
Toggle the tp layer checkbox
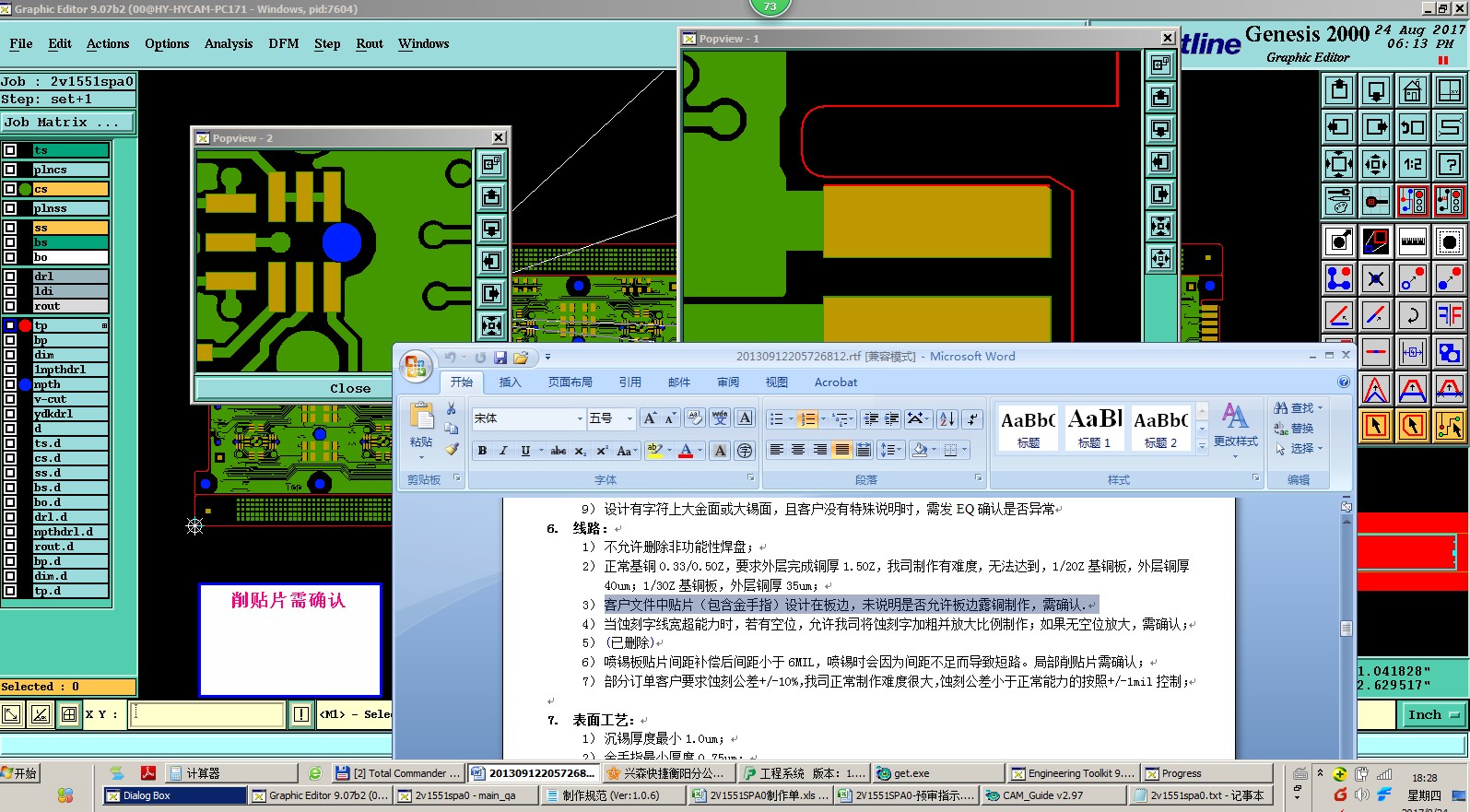point(10,325)
